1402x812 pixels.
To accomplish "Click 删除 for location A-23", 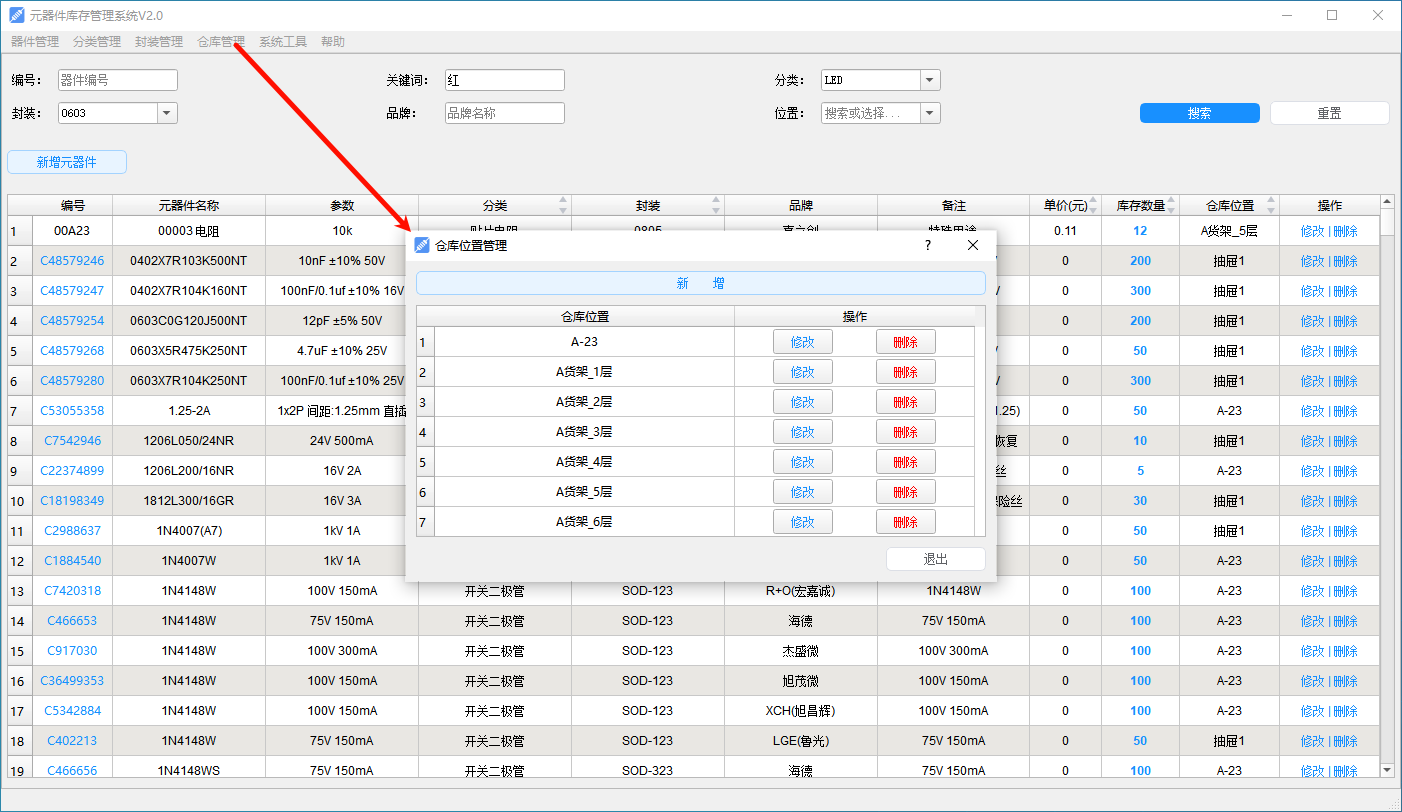I will [906, 342].
